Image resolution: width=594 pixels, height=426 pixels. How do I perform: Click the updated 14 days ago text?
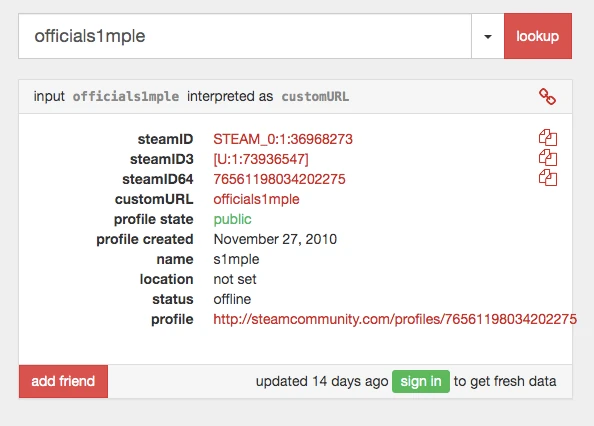pyautogui.click(x=322, y=381)
